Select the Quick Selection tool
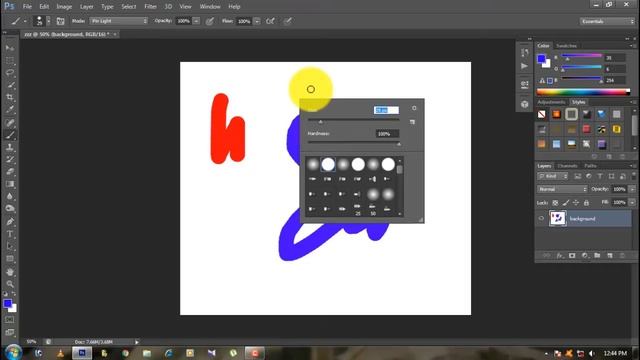This screenshot has height=360, width=640. (x=10, y=85)
